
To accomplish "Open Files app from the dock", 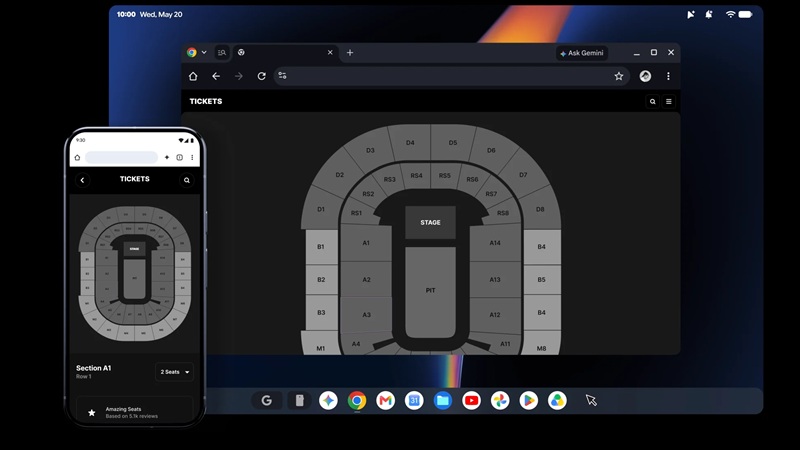I will click(x=442, y=401).
